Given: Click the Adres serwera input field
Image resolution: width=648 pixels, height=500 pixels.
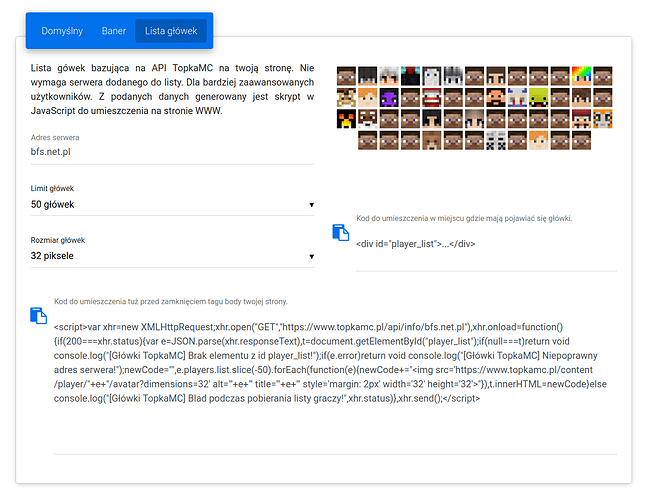Looking at the screenshot, I should click(x=172, y=152).
